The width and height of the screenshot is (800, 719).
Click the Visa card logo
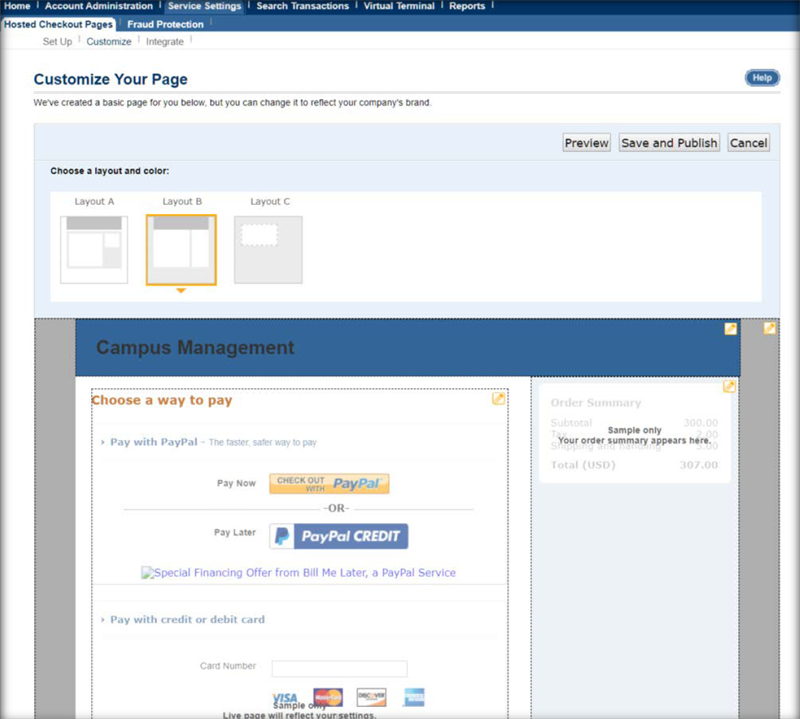285,697
